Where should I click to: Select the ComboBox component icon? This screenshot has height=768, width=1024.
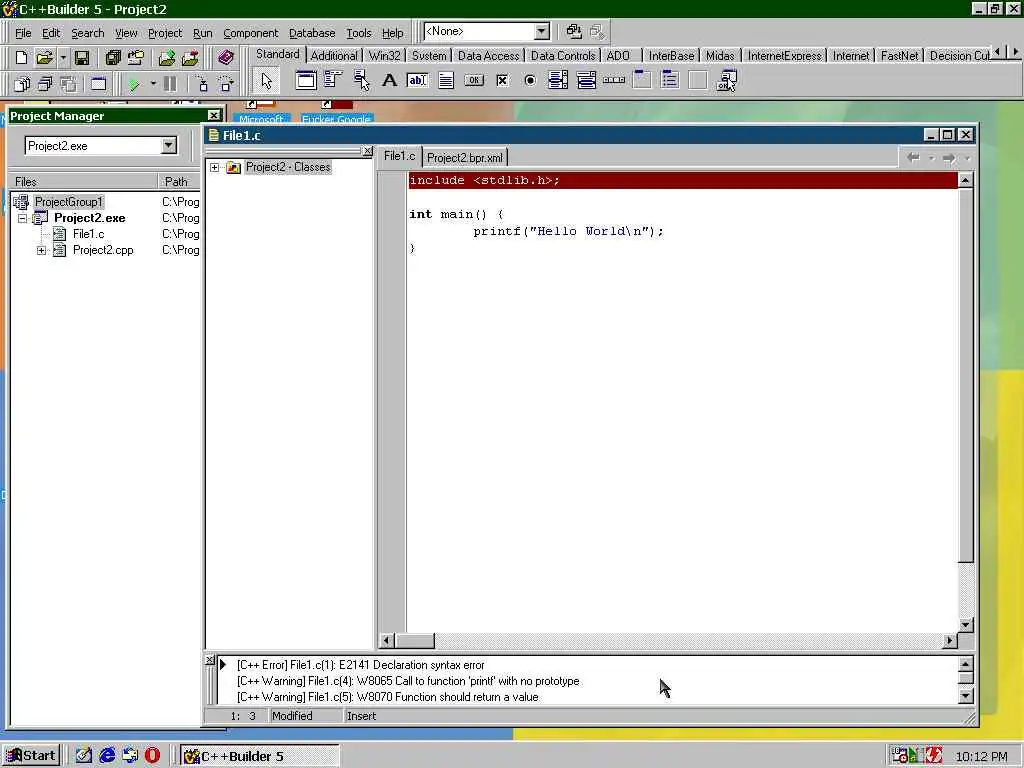[586, 80]
